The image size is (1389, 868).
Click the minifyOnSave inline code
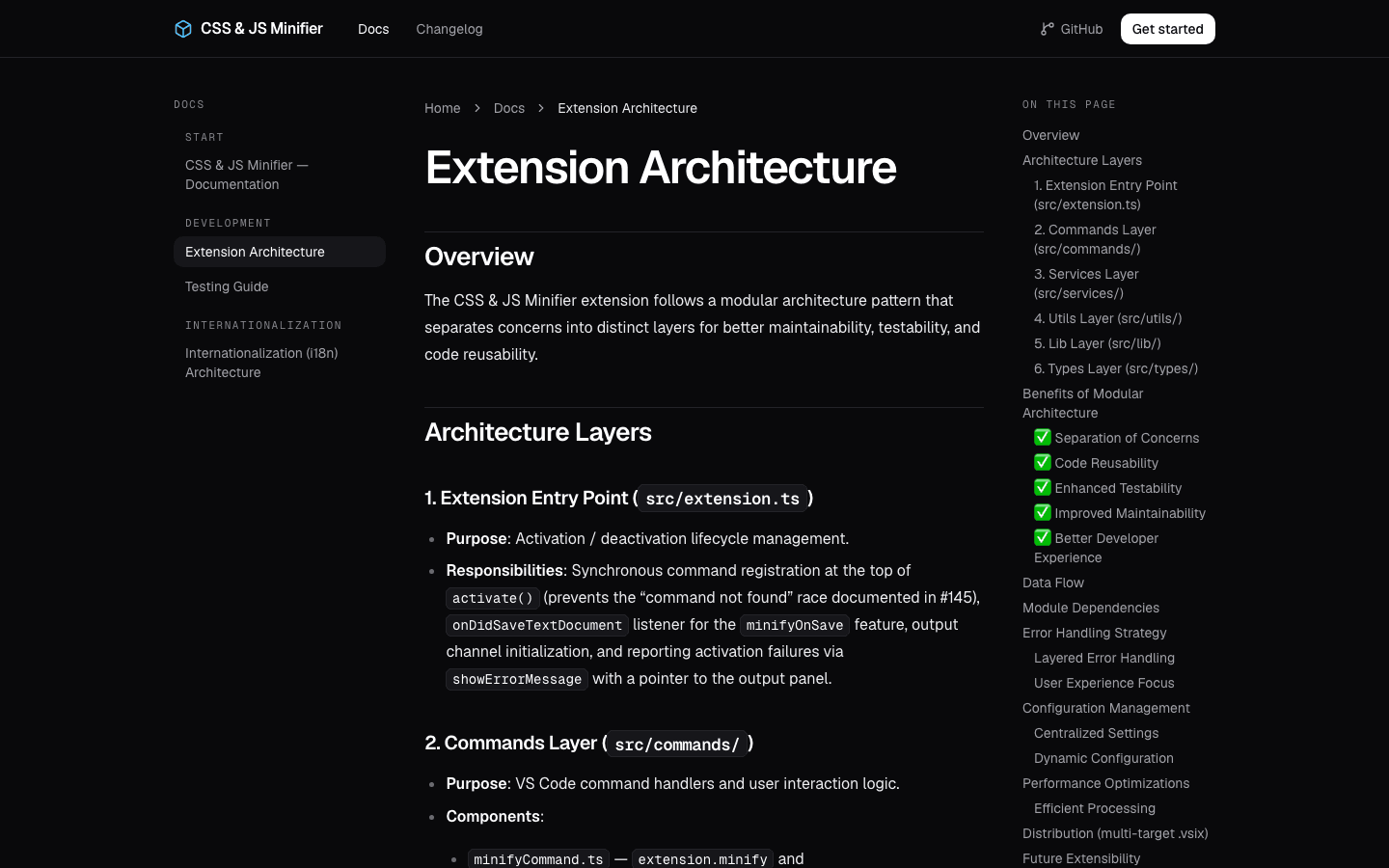795,625
